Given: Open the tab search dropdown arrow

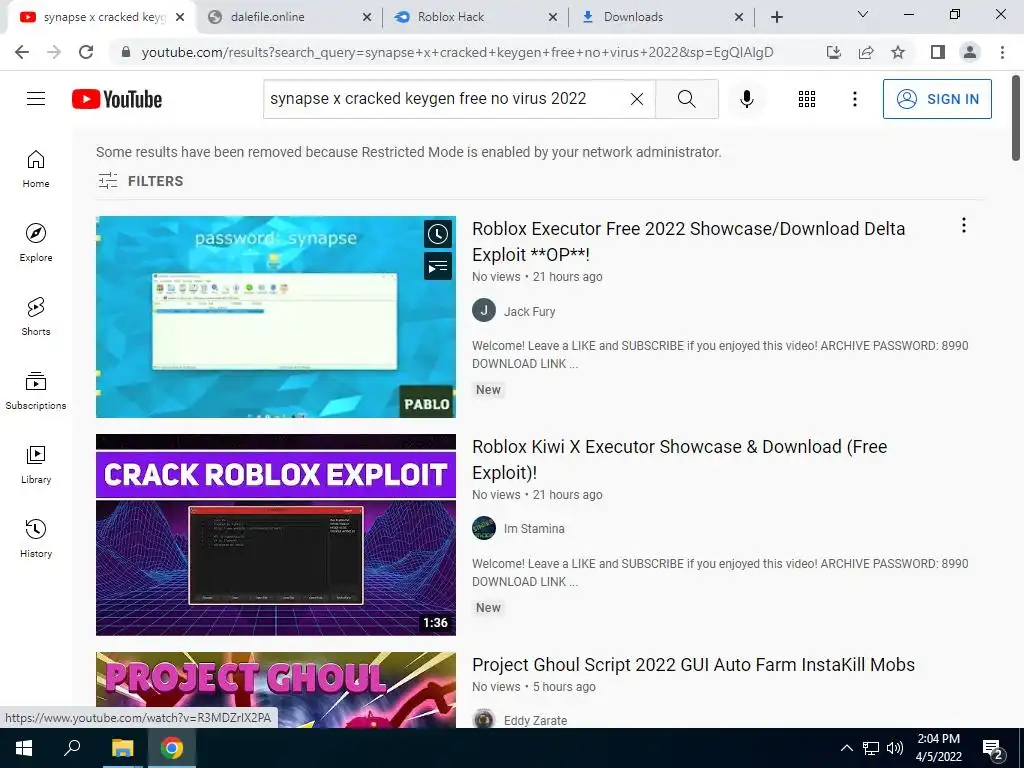Looking at the screenshot, I should pos(863,14).
